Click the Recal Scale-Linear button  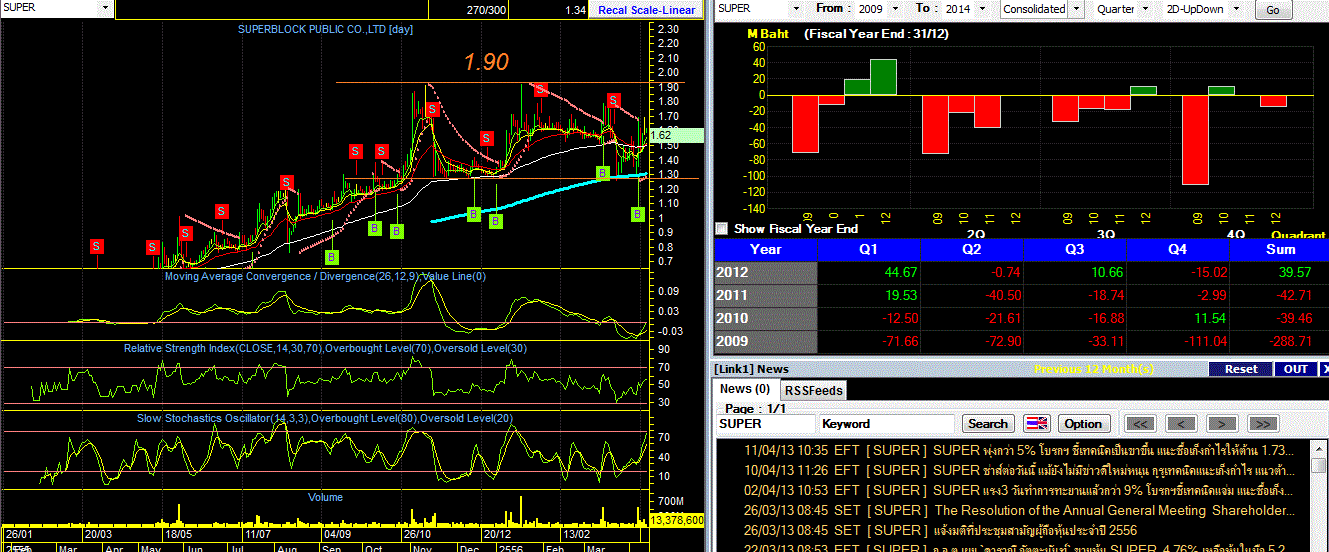(x=645, y=10)
